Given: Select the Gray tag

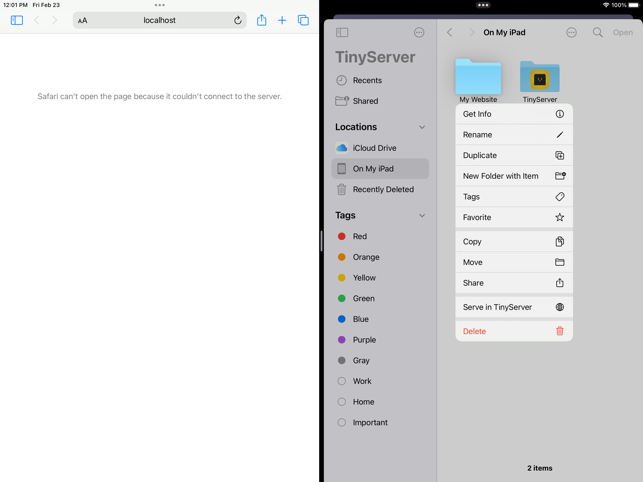Looking at the screenshot, I should (x=380, y=360).
